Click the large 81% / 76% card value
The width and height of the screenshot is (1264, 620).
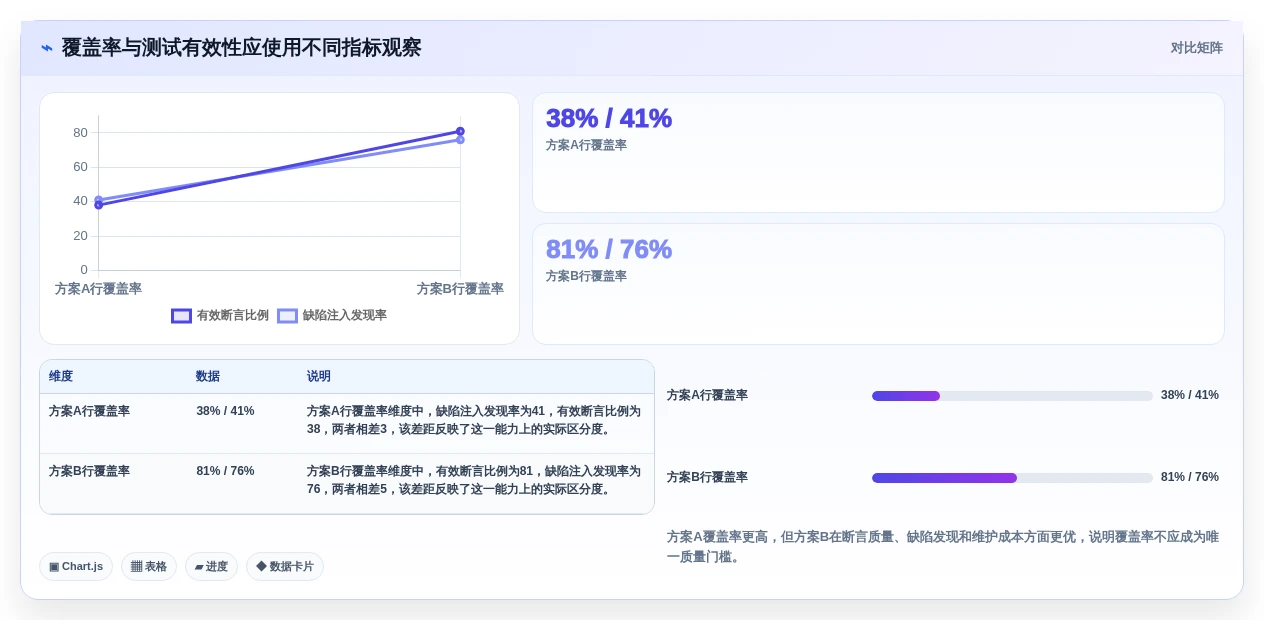click(608, 249)
